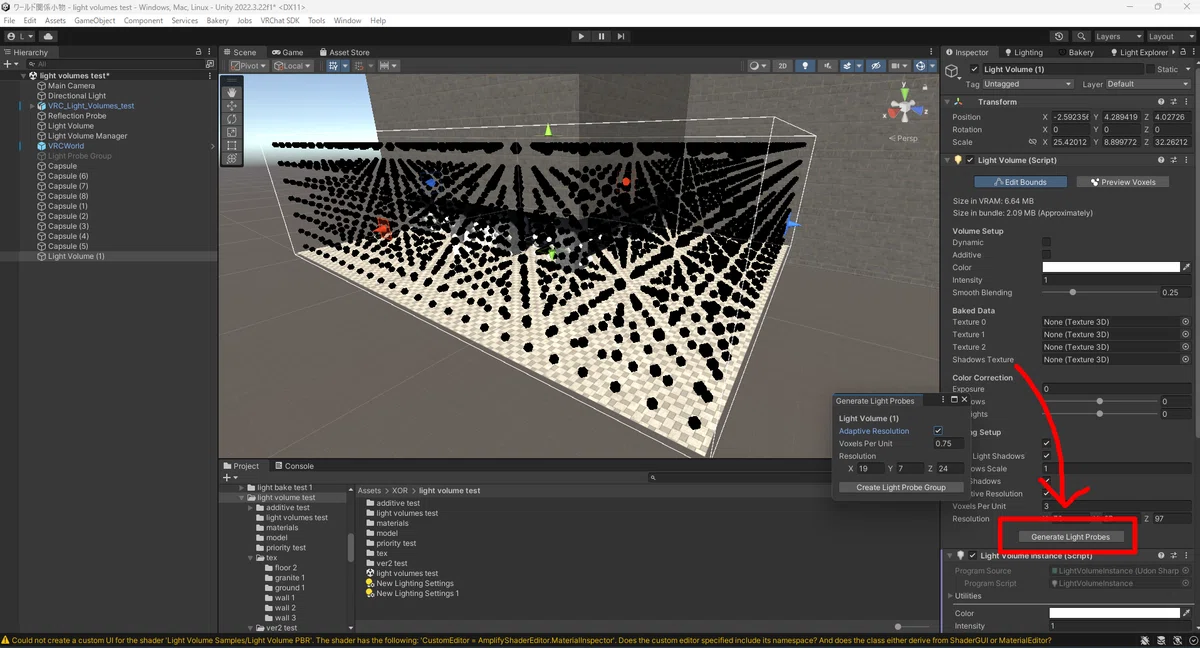Screen dimensions: 1200x648
Task: Click the Pause button
Action: (601, 36)
